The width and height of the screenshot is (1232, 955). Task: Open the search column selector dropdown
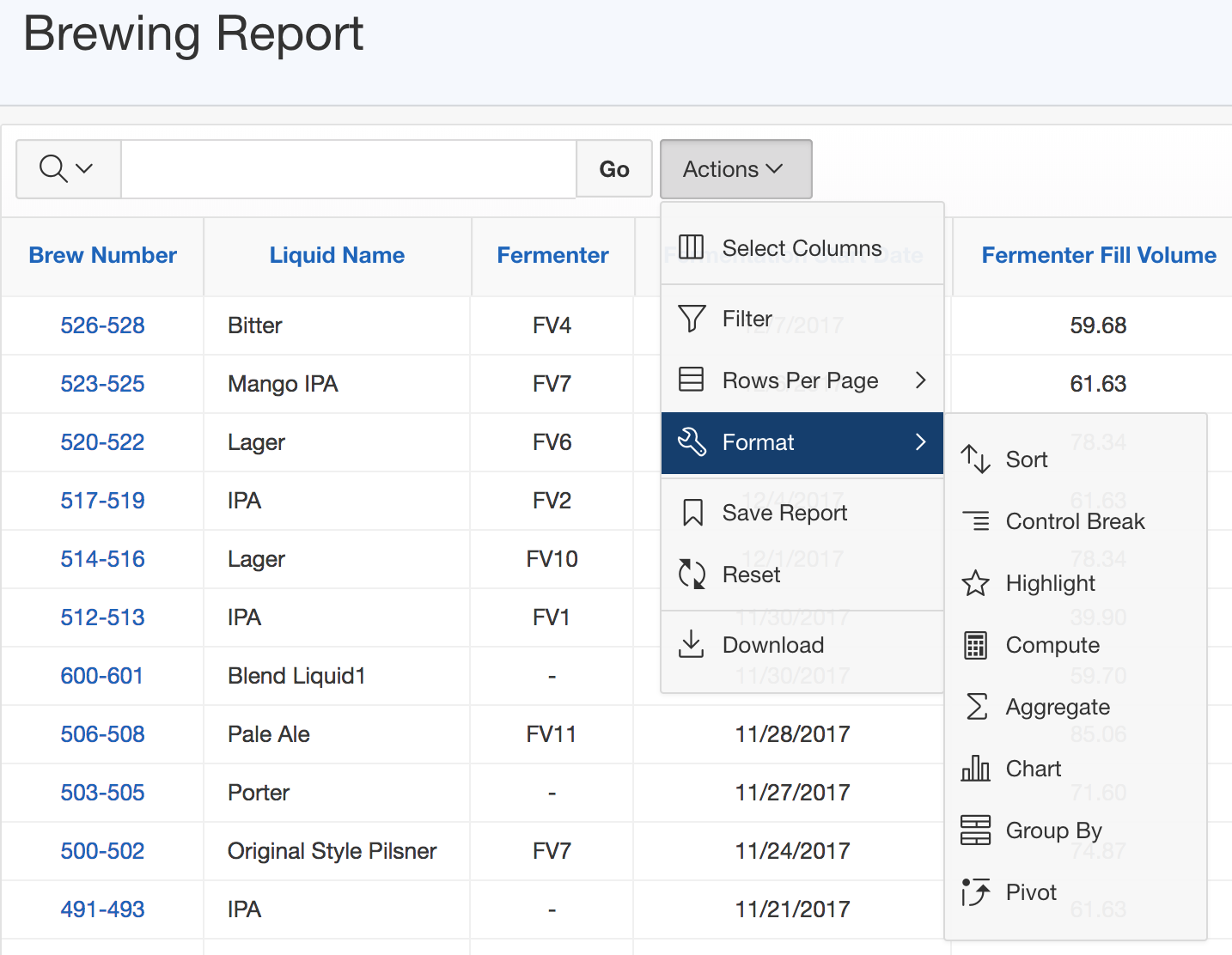[67, 169]
